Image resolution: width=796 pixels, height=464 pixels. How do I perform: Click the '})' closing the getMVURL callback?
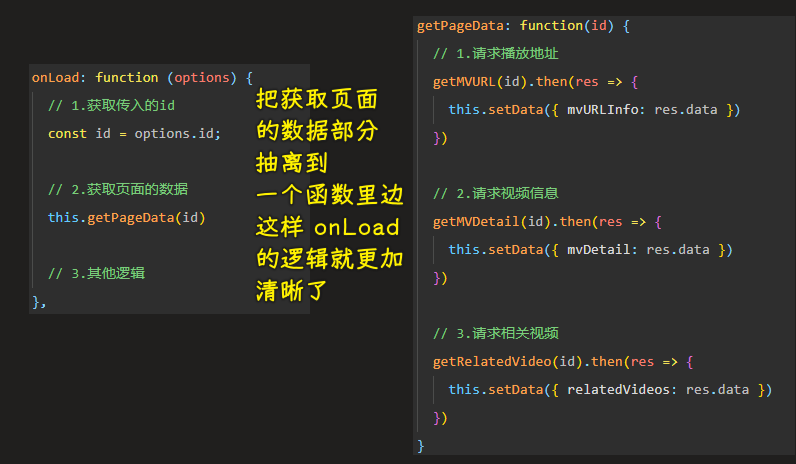point(440,138)
